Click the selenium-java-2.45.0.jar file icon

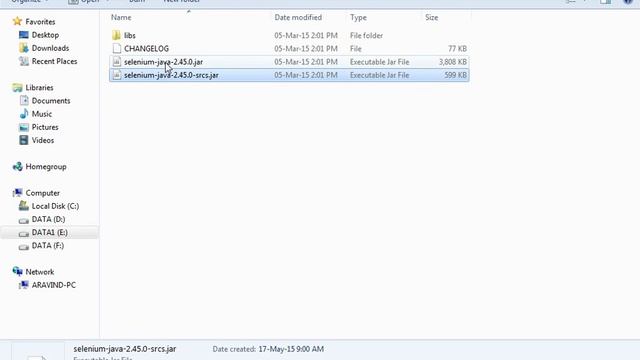(117, 62)
